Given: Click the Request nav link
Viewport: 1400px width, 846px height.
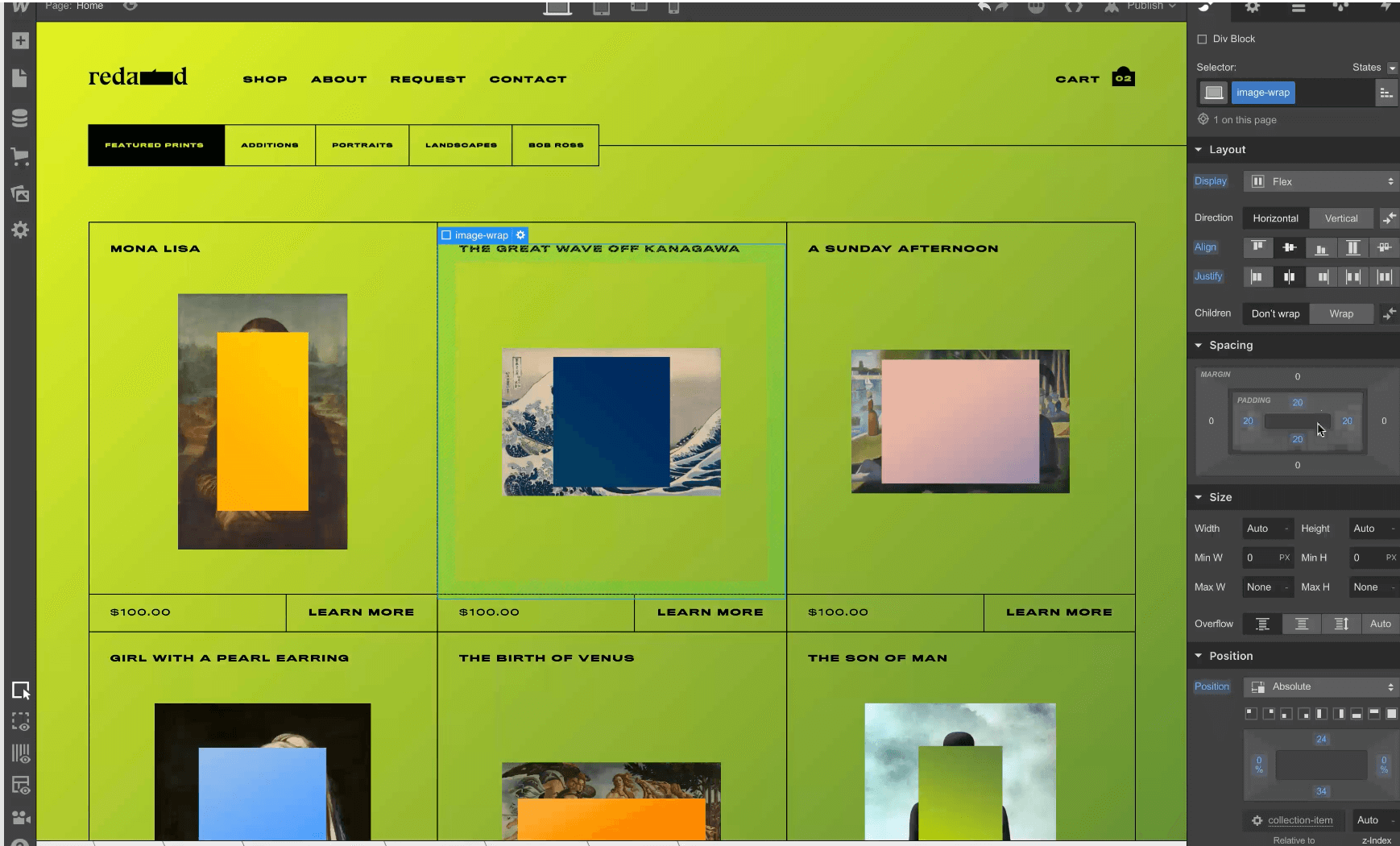Looking at the screenshot, I should pos(428,79).
